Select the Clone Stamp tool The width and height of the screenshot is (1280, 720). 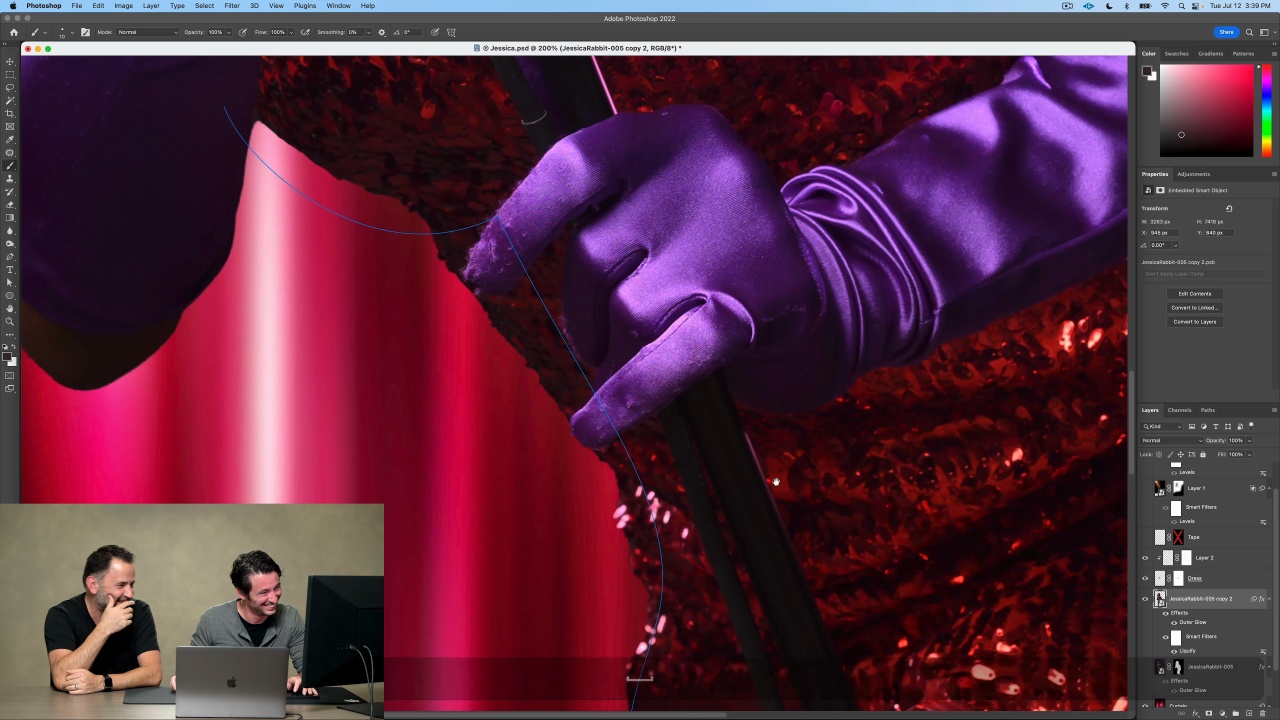pos(10,179)
